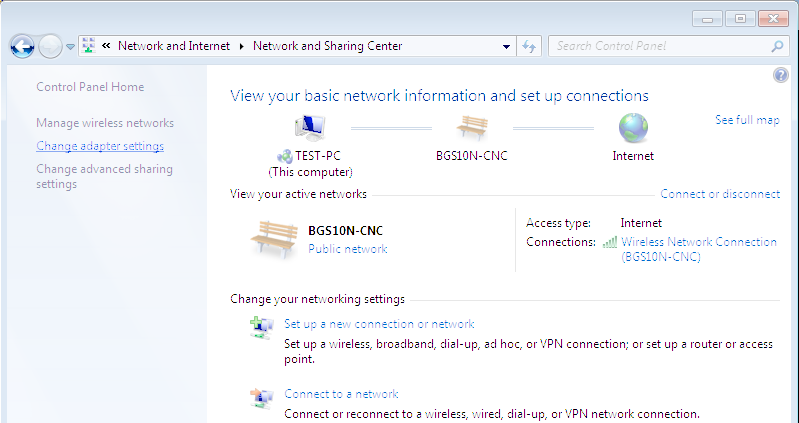The height and width of the screenshot is (423, 799).
Task: Click Change adapter settings link
Action: [100, 146]
